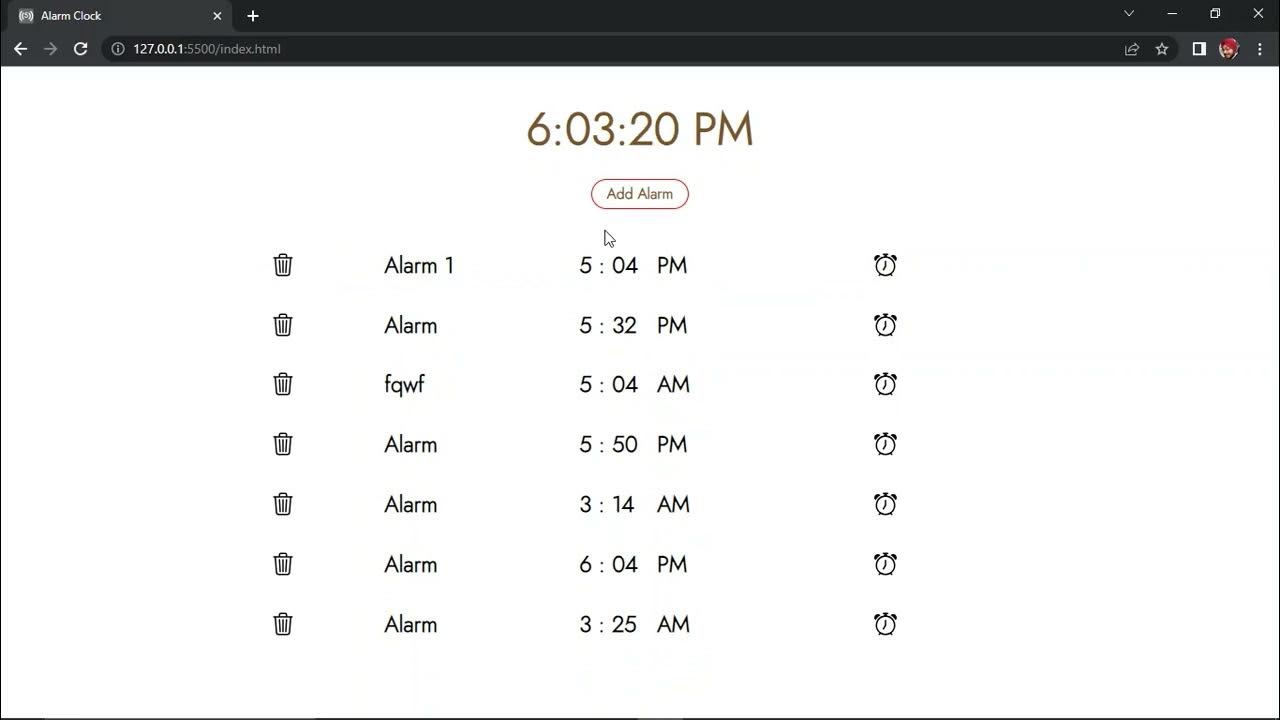This screenshot has width=1280, height=720.
Task: Delete the Alarm 1 entry
Action: pyautogui.click(x=283, y=265)
